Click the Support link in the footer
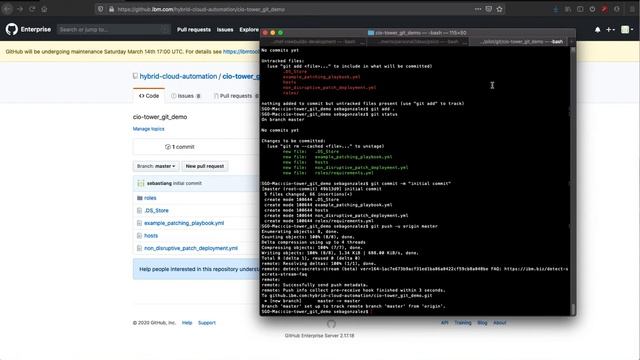640x360 pixels. [207, 323]
